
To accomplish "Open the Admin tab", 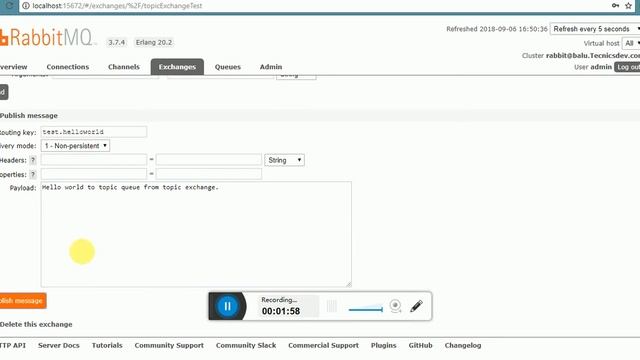I will [x=271, y=67].
